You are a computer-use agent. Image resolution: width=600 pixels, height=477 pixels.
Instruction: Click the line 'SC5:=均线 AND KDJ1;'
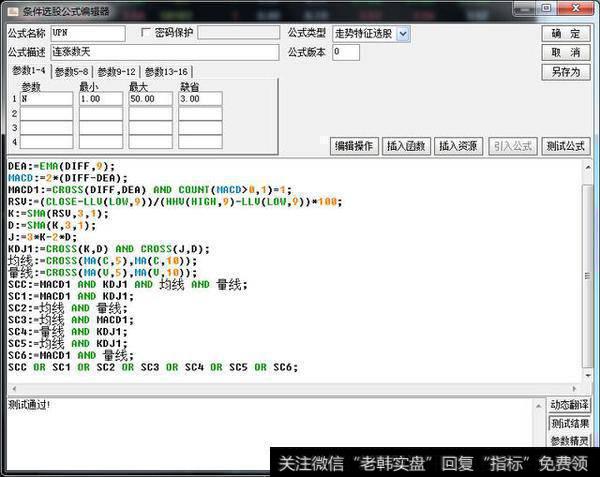[68, 344]
